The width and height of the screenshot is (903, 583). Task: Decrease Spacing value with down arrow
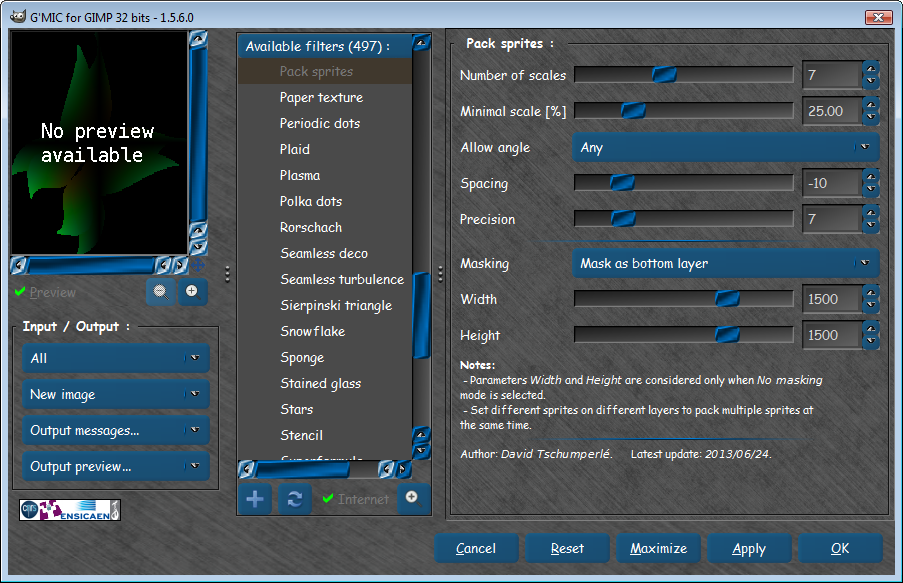pyautogui.click(x=871, y=190)
